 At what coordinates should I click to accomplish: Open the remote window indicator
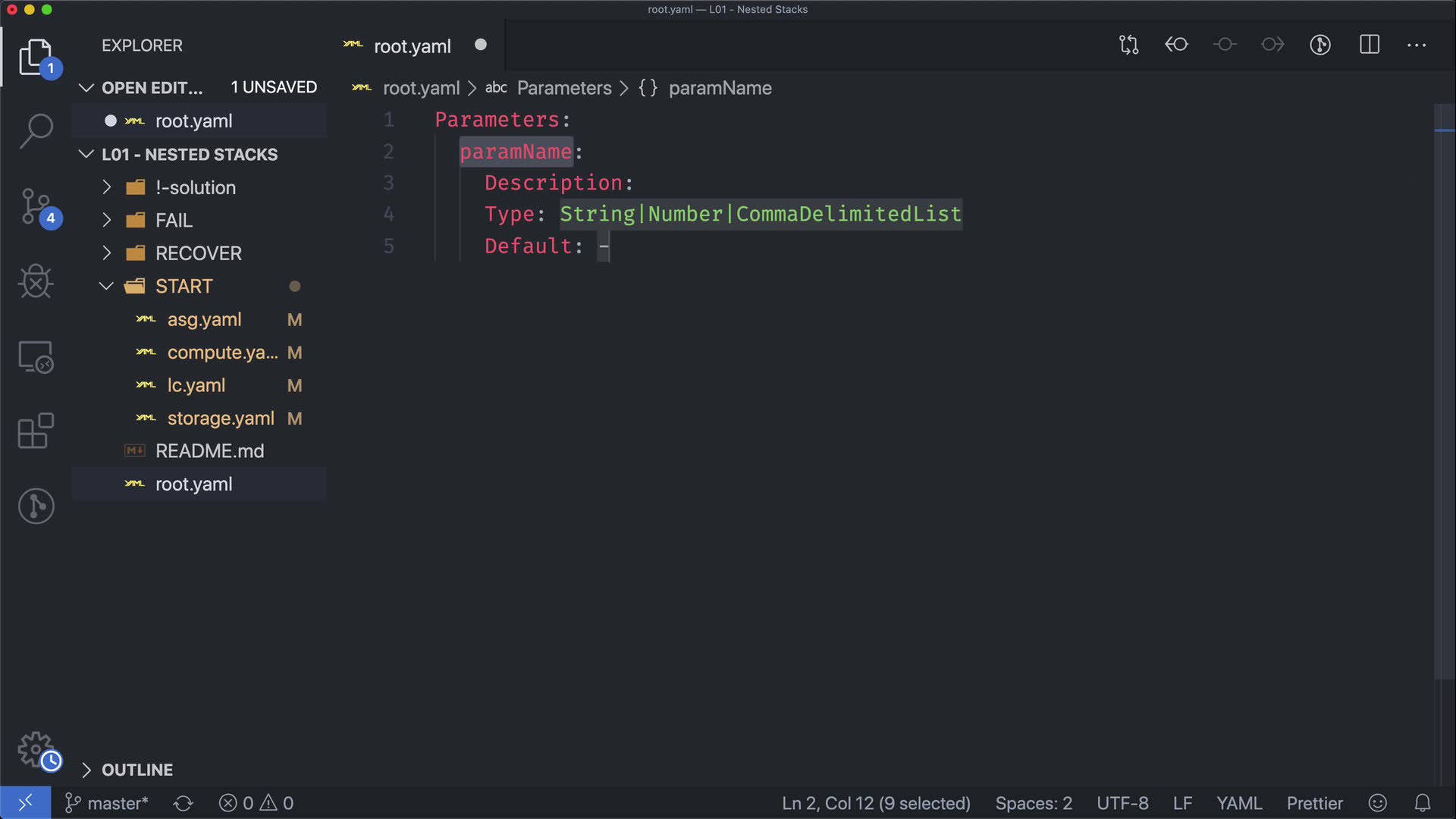25,803
